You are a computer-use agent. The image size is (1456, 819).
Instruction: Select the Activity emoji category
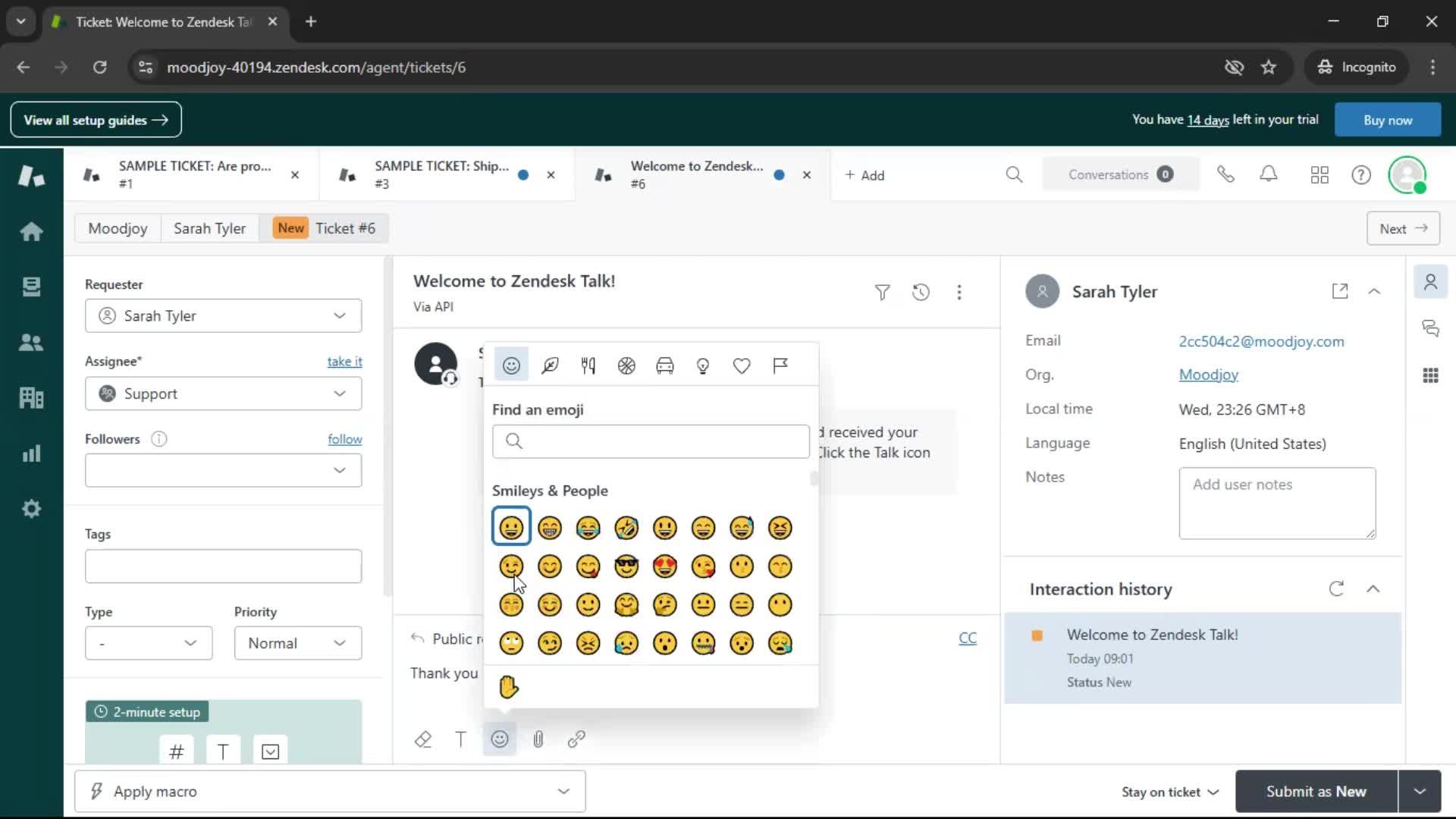(x=626, y=366)
